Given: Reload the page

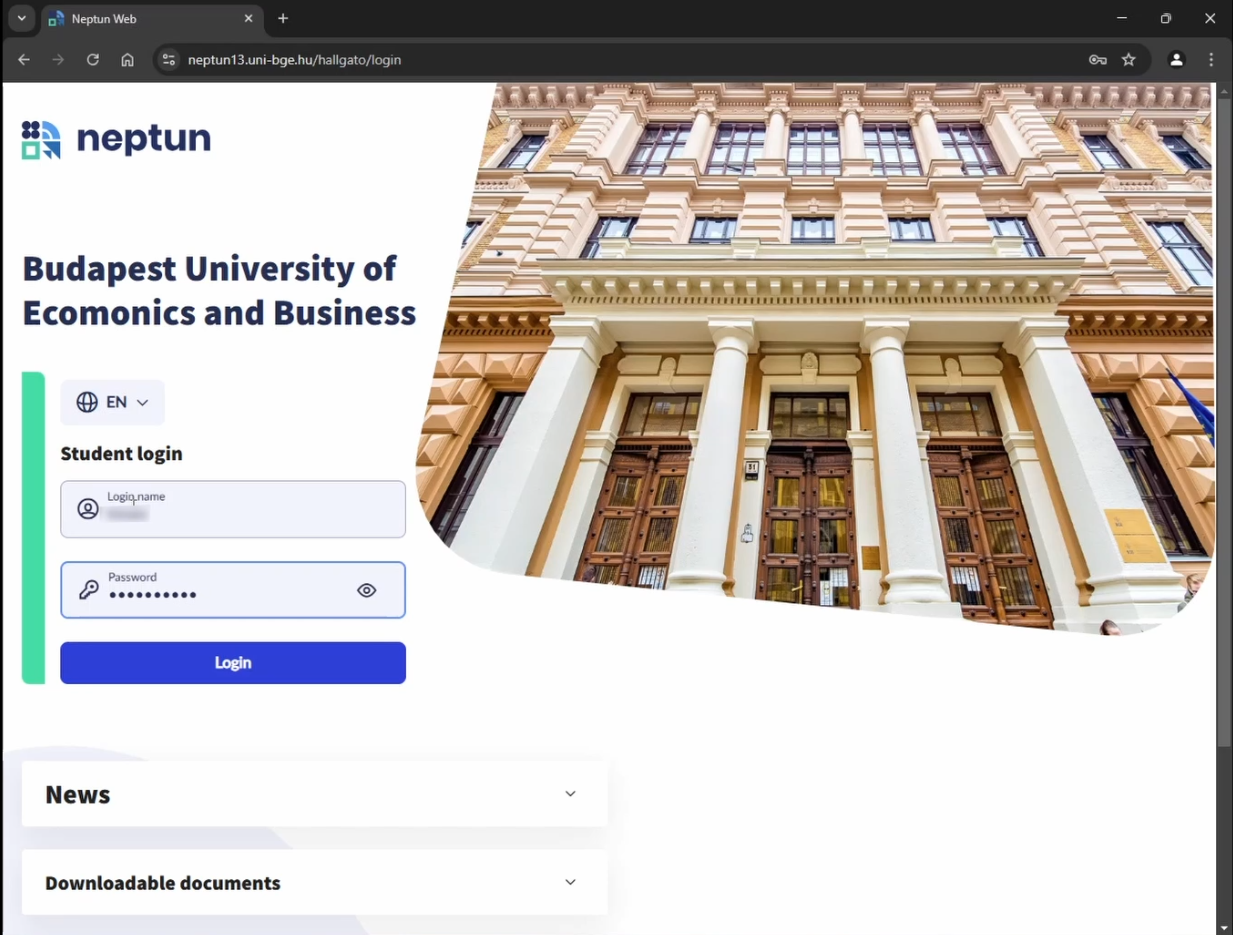Looking at the screenshot, I should point(93,60).
